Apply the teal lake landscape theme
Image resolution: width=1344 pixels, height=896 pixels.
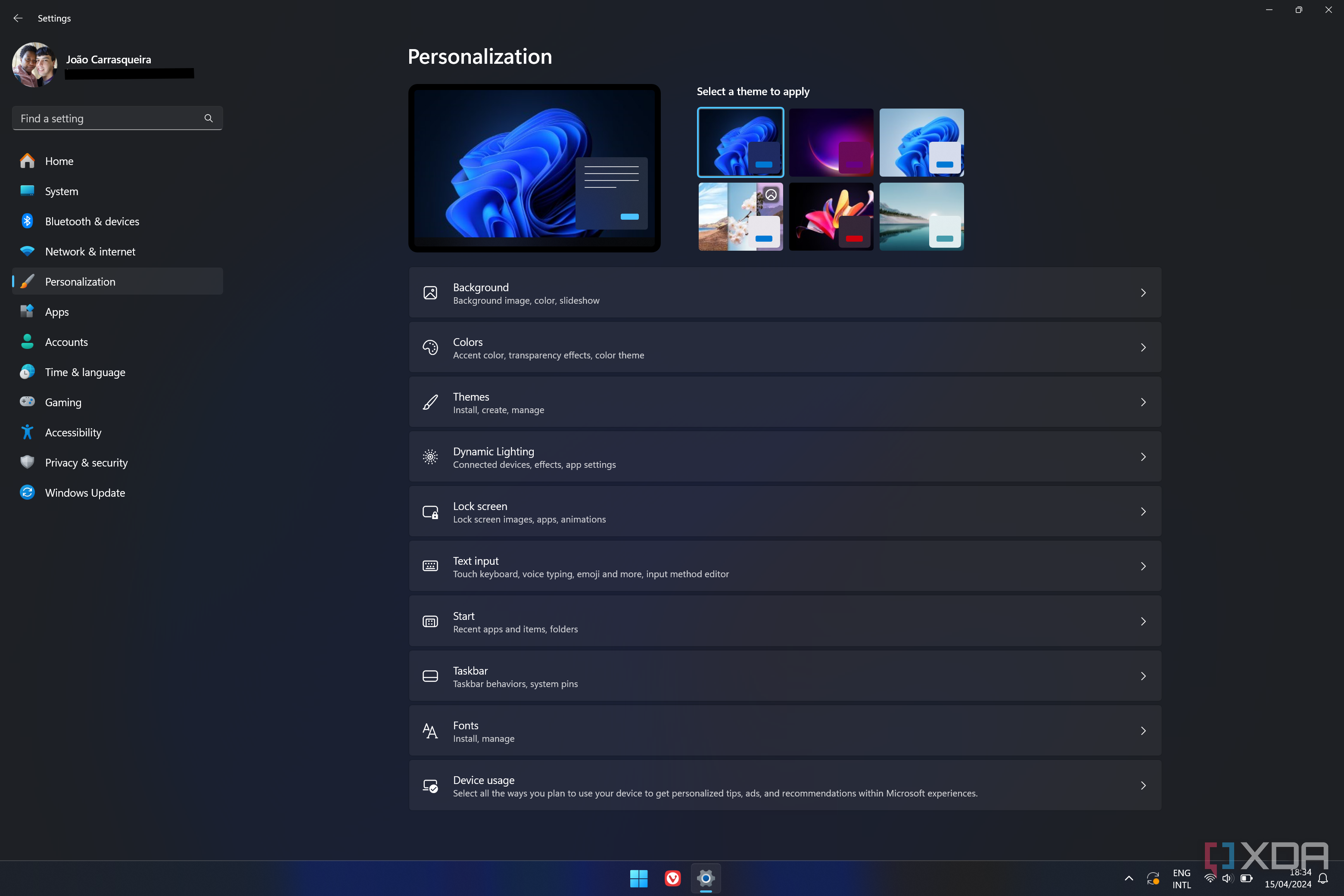[921, 217]
